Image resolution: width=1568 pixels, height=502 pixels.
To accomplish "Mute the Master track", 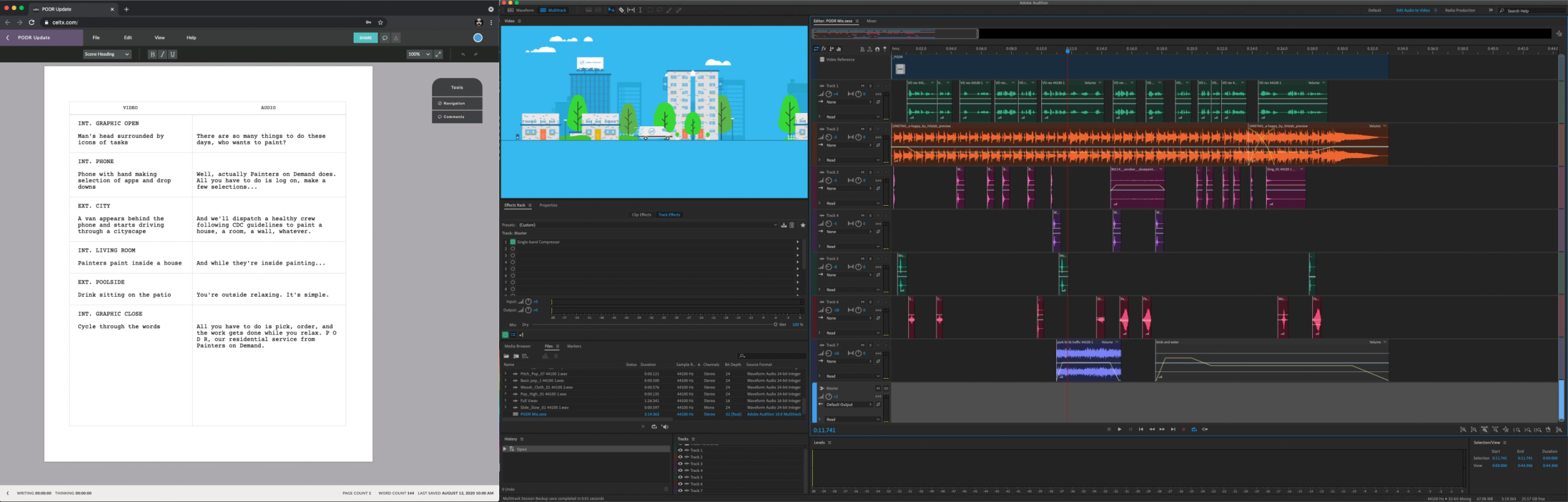I will click(x=878, y=388).
